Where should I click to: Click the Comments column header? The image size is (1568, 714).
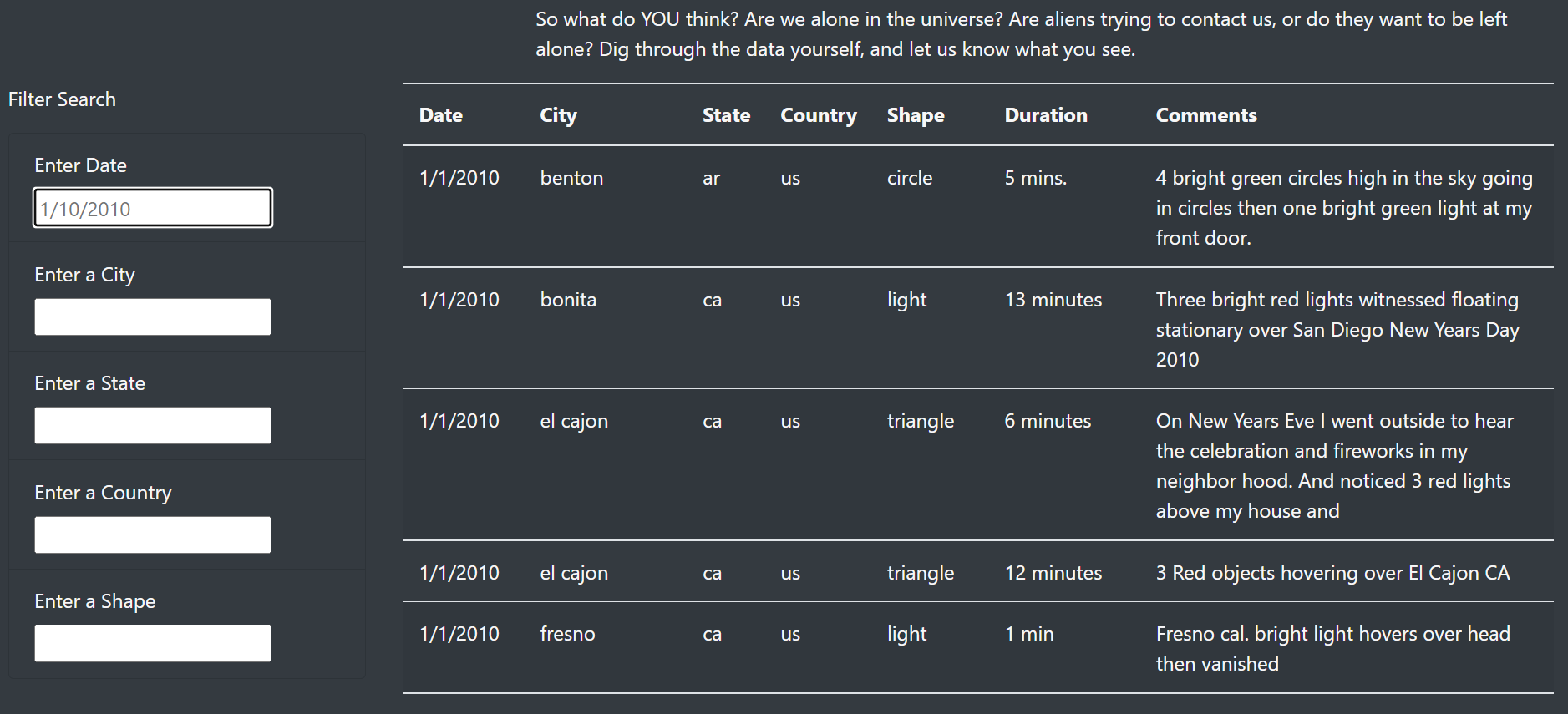pyautogui.click(x=1205, y=115)
